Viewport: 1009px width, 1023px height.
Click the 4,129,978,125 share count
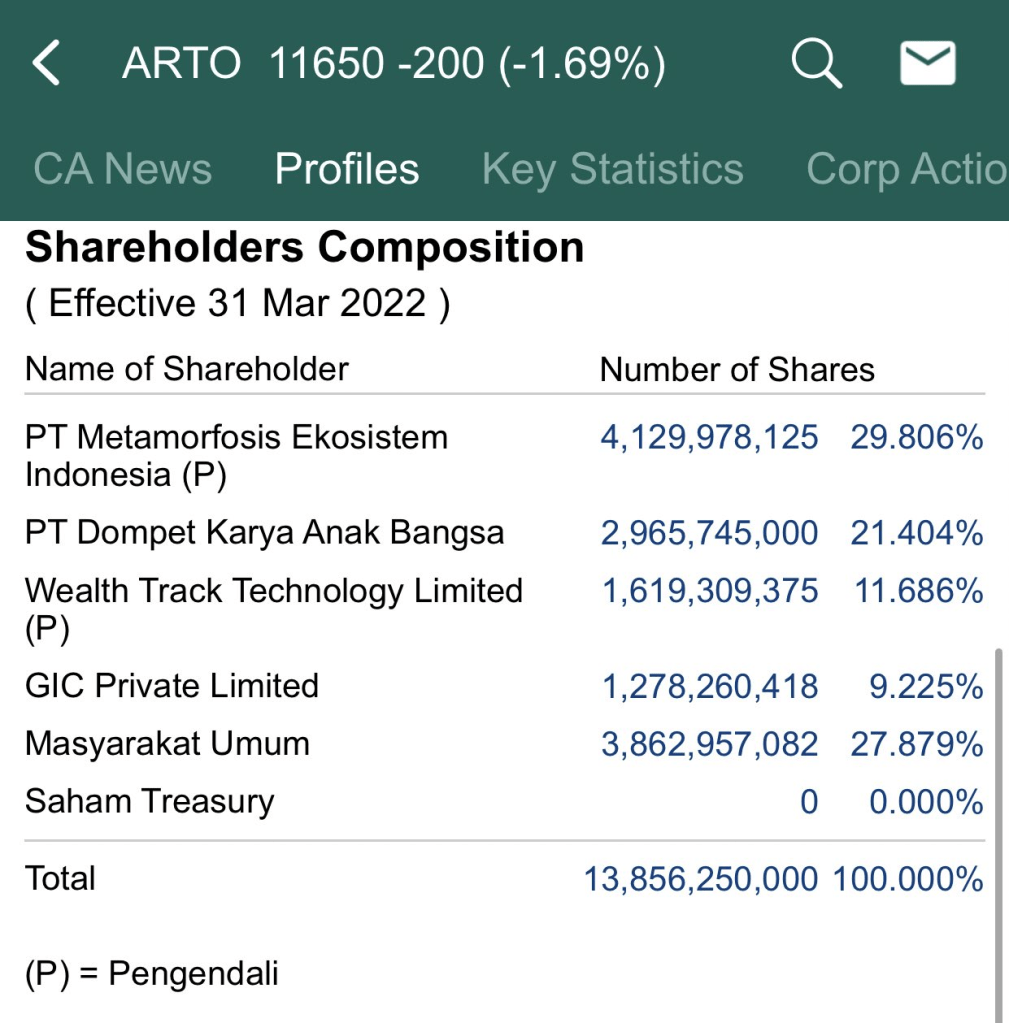(709, 437)
